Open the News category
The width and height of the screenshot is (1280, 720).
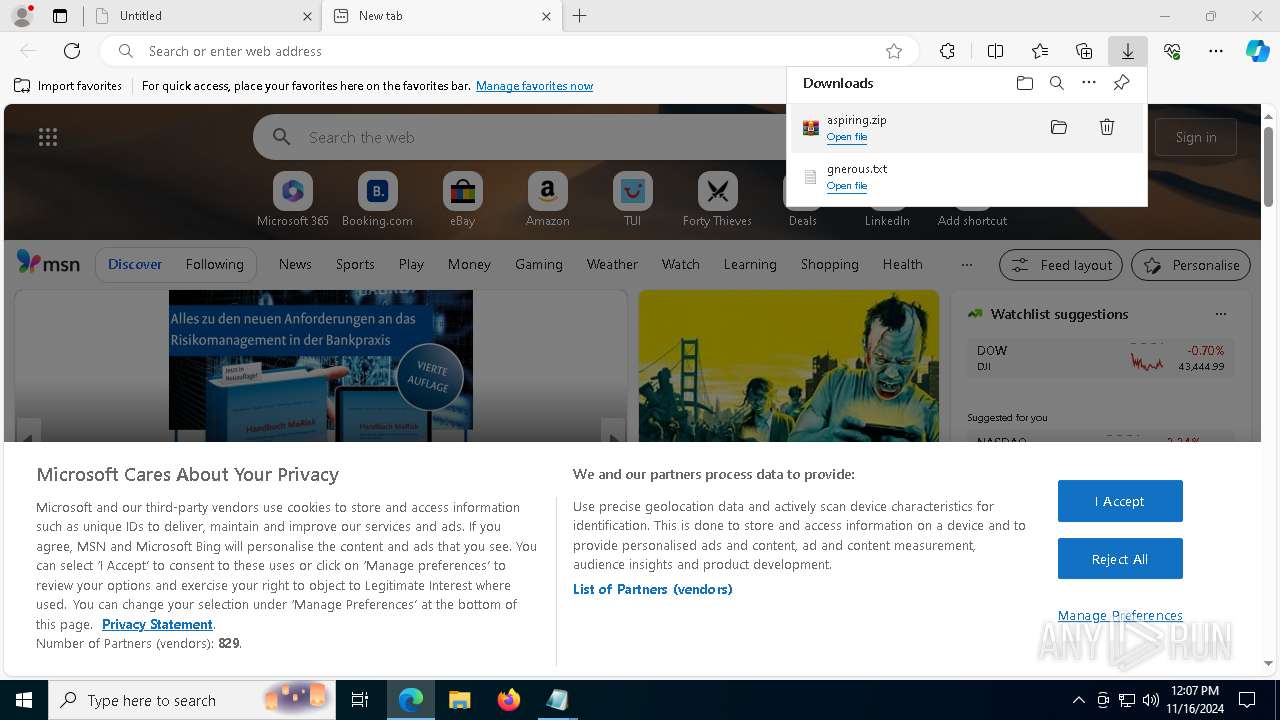point(295,264)
